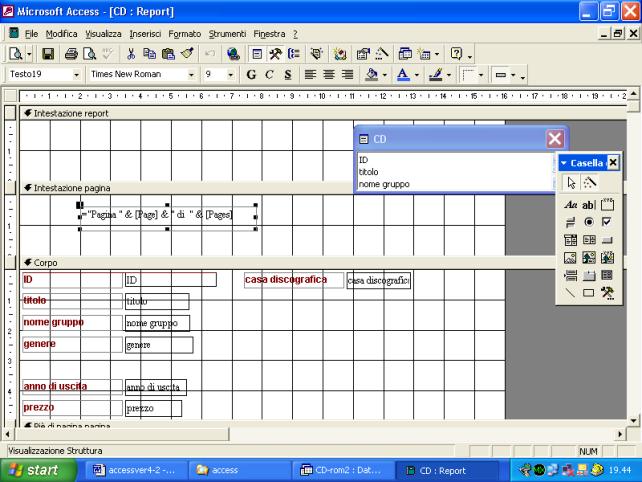Open the Visualizza menu
This screenshot has width=642, height=482.
(x=103, y=34)
